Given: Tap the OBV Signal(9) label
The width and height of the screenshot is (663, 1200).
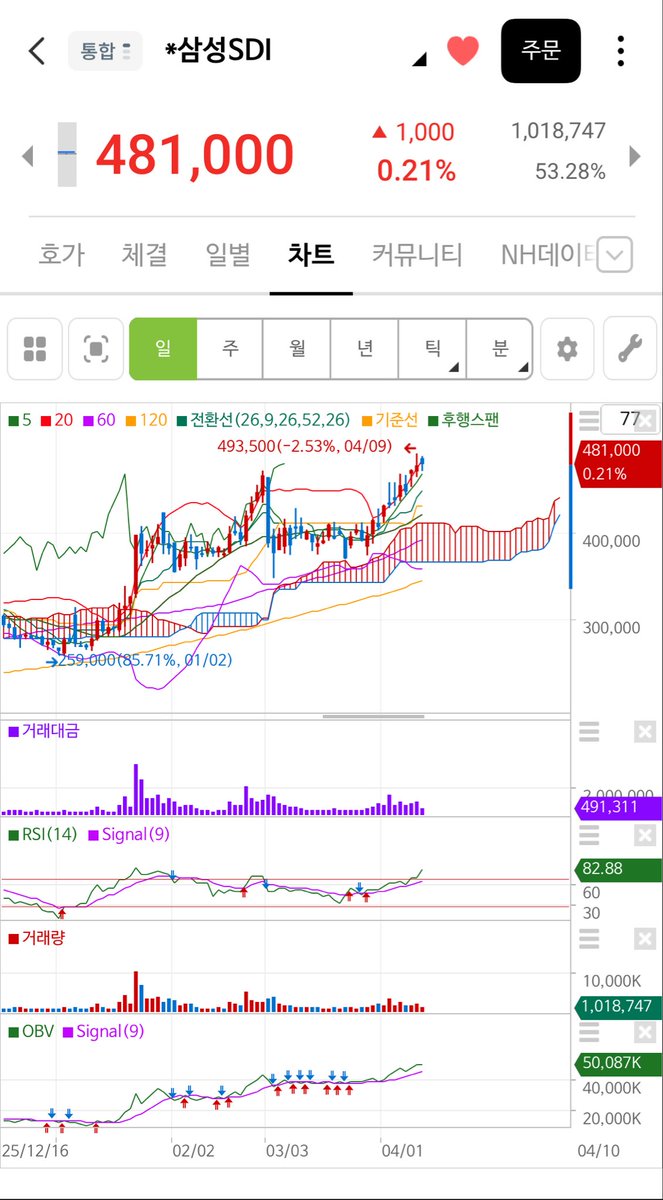Looking at the screenshot, I should [x=104, y=1030].
